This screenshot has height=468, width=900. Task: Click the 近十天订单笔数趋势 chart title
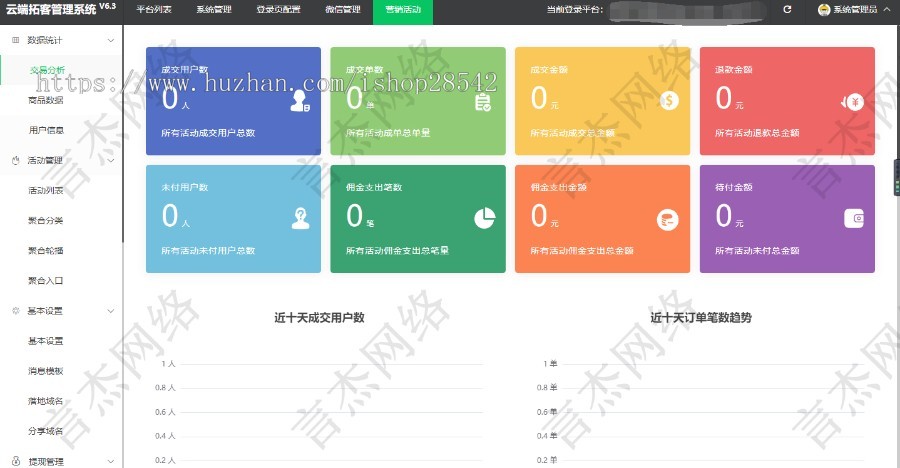(701, 318)
